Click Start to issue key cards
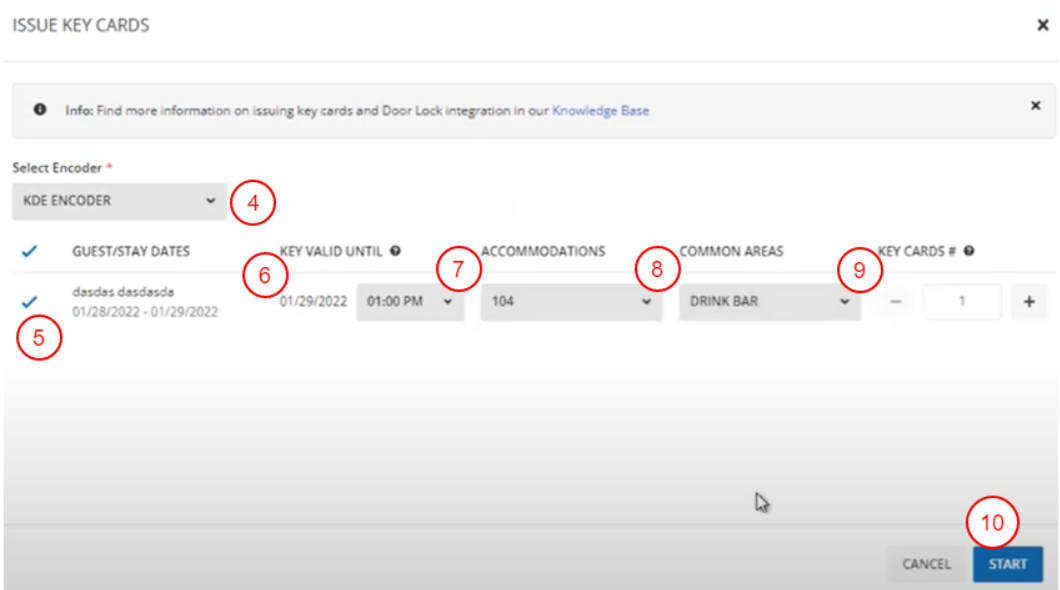Image resolution: width=1060 pixels, height=590 pixels. (1007, 564)
